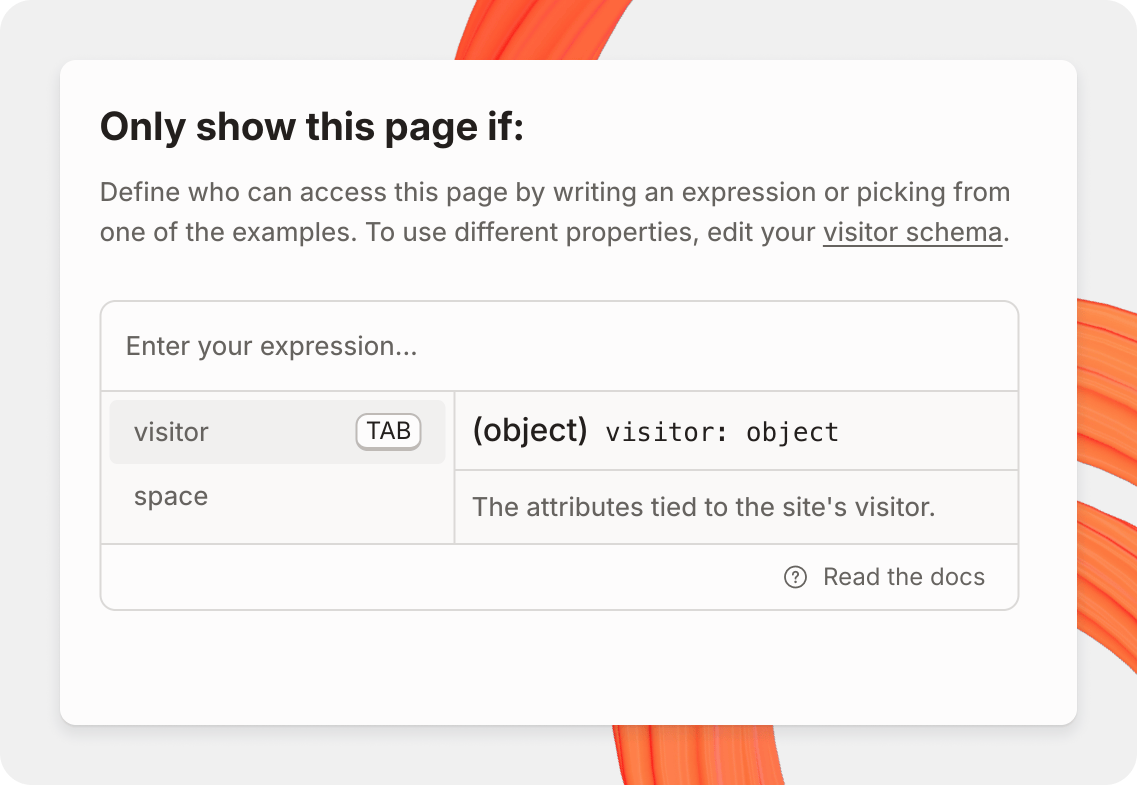
Task: Click the 'visitor: object' code signature
Action: (x=722, y=432)
